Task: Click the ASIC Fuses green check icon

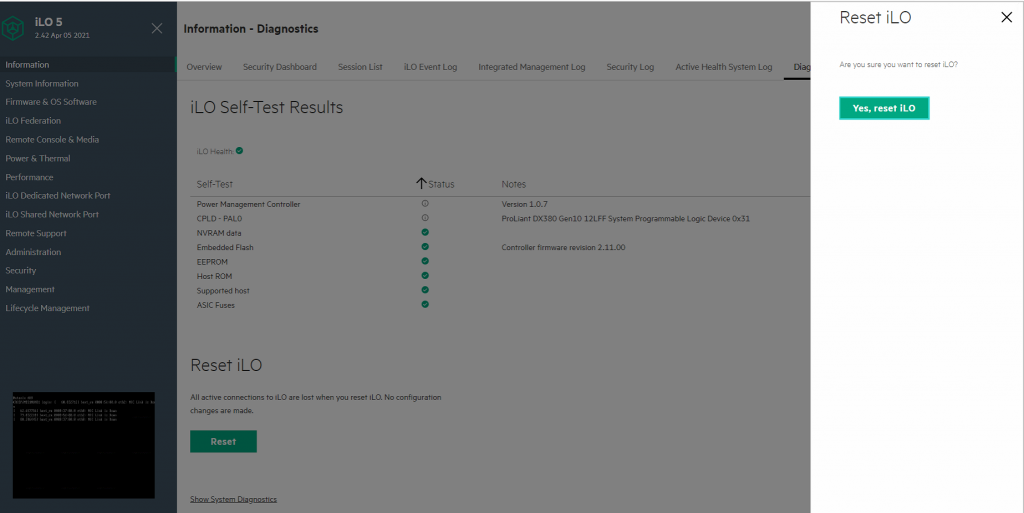Action: [425, 304]
